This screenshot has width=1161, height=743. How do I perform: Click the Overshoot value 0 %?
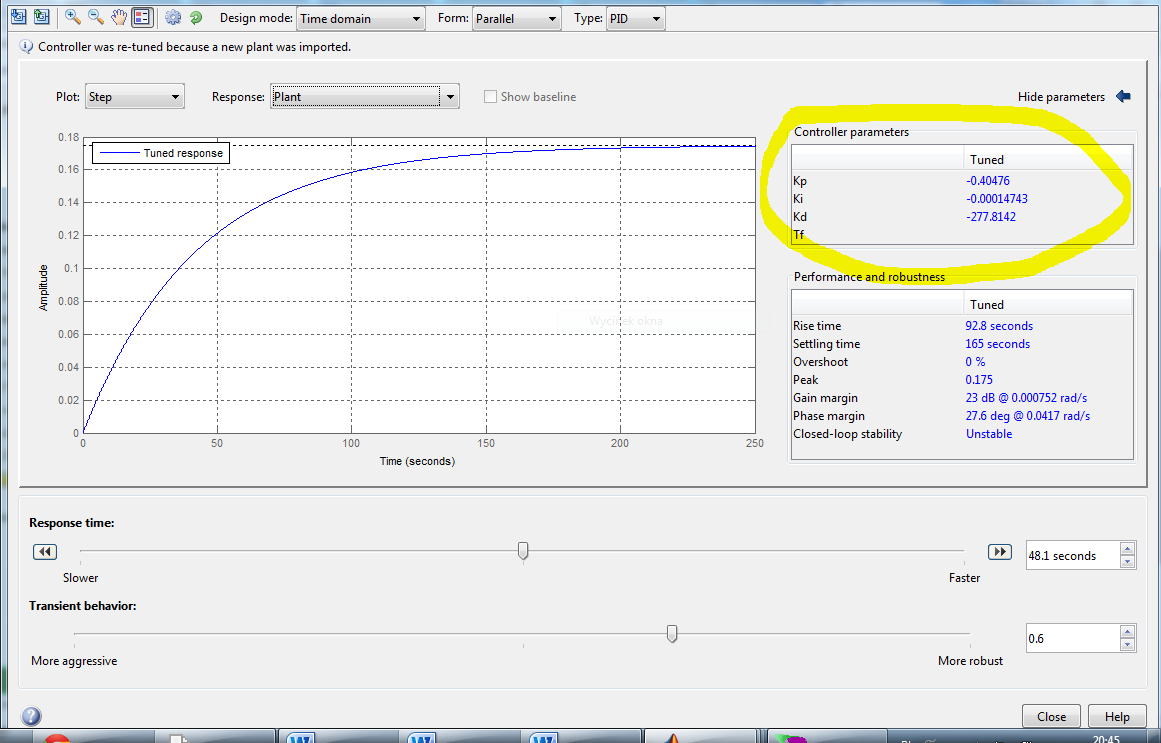click(975, 361)
